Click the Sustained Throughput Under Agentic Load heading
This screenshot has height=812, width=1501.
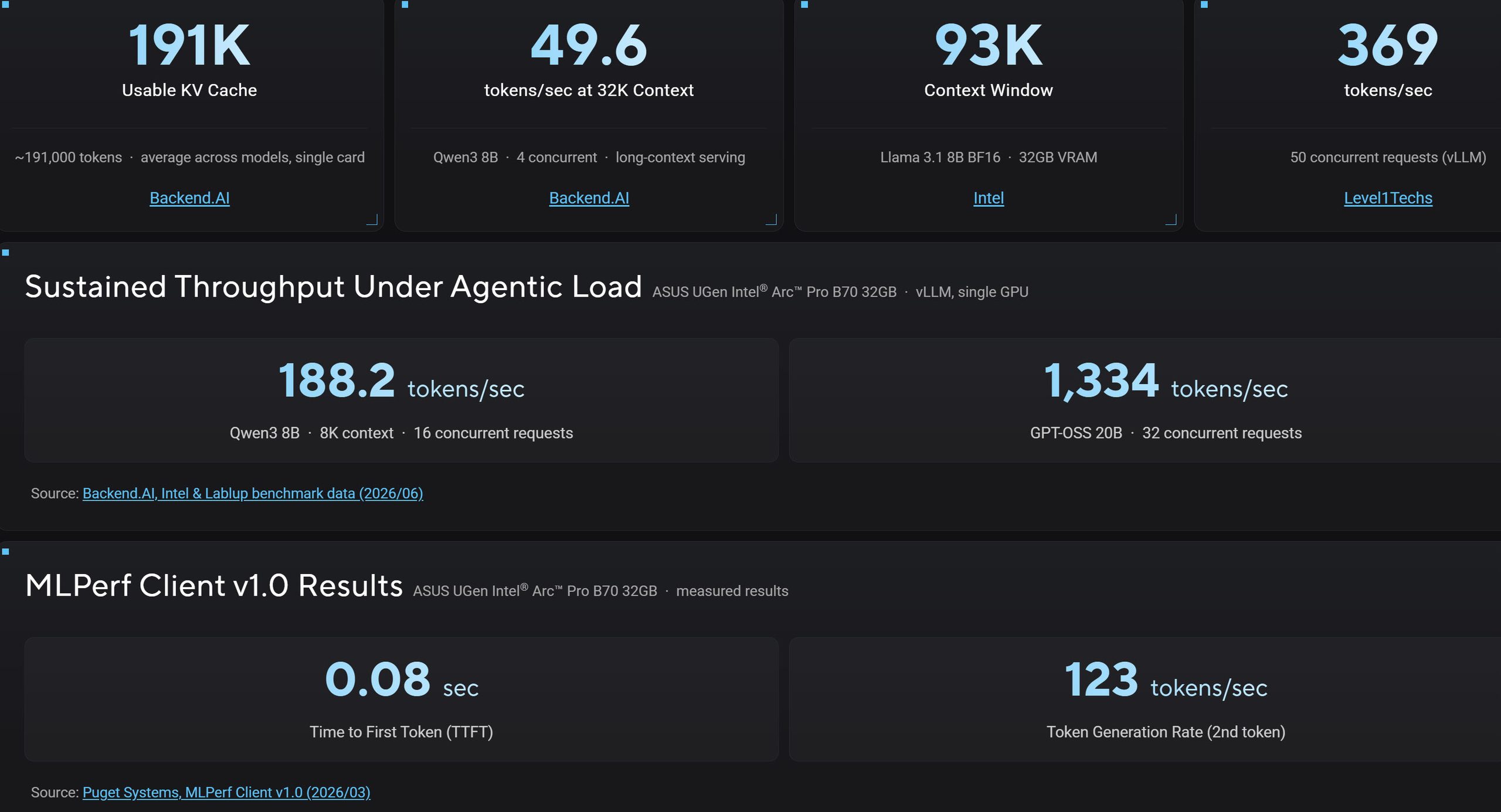[333, 287]
